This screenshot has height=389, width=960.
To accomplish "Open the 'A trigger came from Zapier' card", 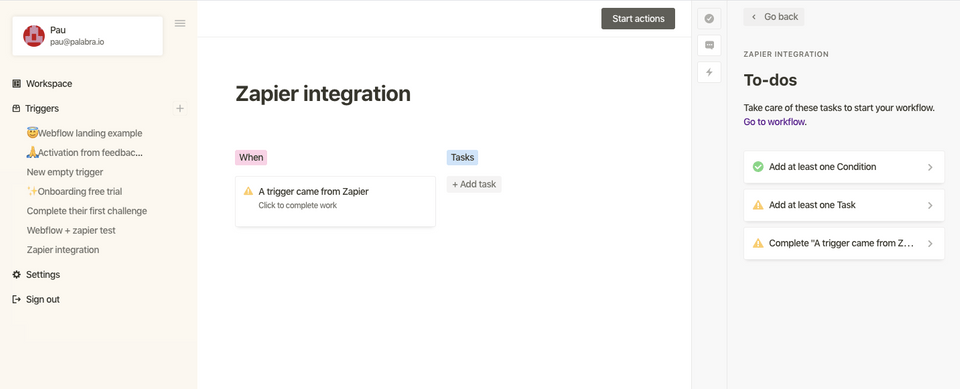I will click(336, 202).
